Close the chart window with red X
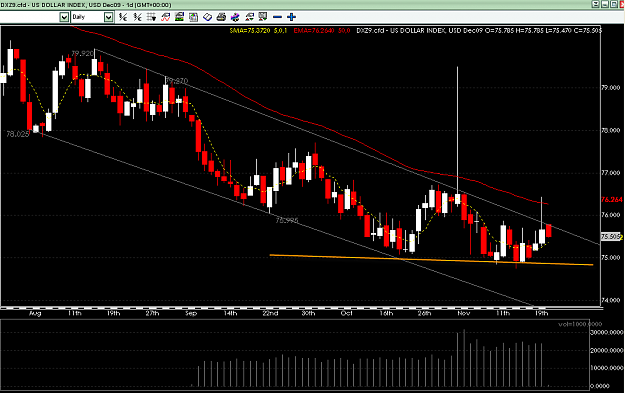The image size is (625, 393). click(x=621, y=4)
